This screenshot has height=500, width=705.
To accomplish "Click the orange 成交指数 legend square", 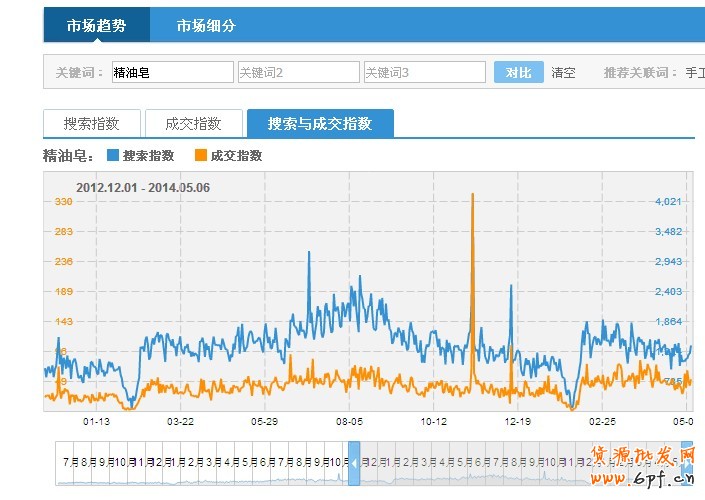I will (201, 156).
